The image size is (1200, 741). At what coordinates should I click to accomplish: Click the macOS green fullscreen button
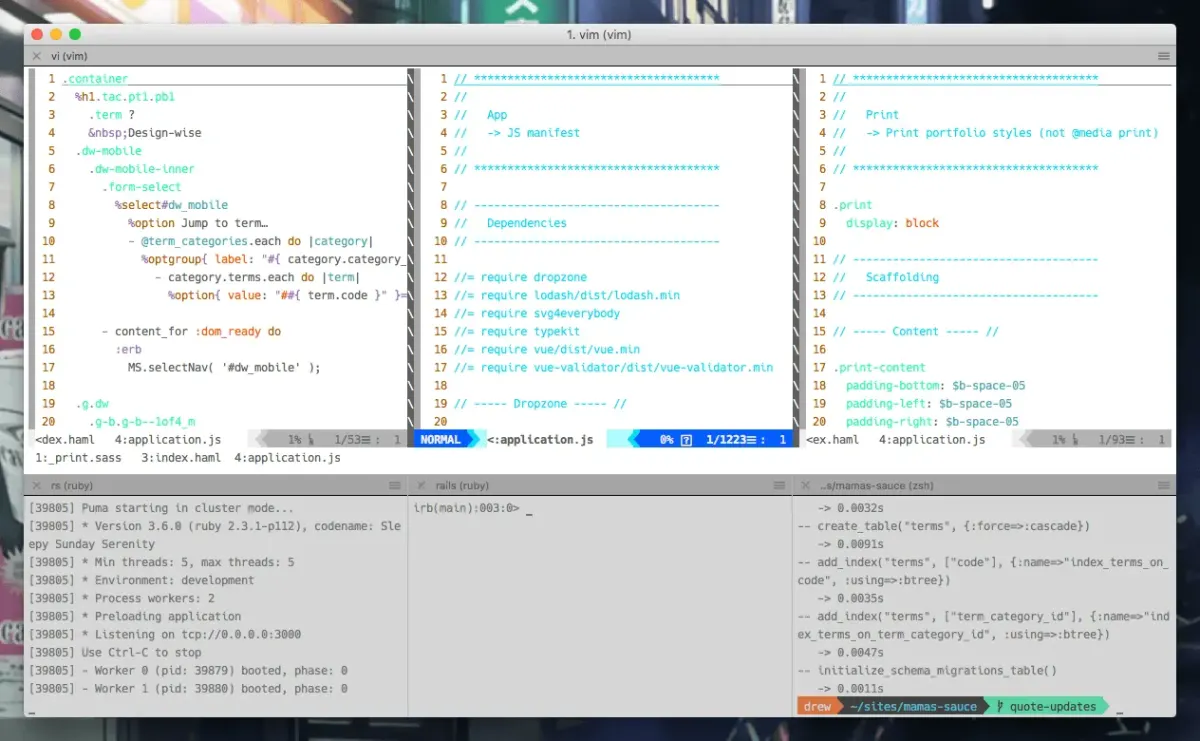pyautogui.click(x=75, y=34)
